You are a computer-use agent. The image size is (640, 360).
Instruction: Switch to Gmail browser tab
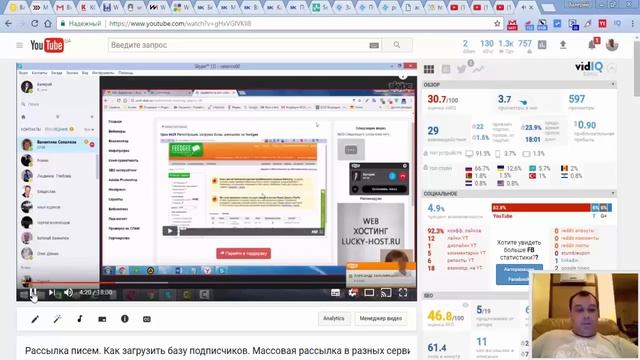coord(64,7)
